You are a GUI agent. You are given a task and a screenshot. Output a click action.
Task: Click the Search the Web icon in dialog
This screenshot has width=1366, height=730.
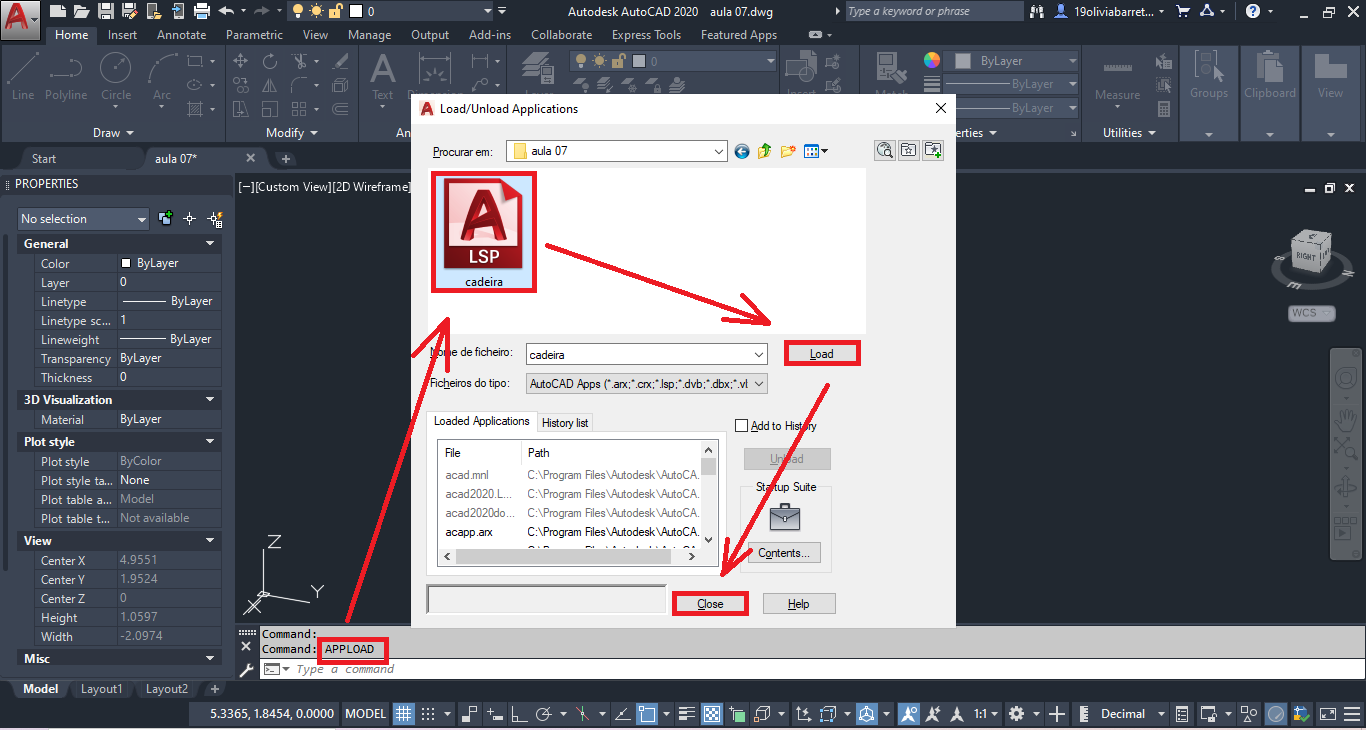885,150
